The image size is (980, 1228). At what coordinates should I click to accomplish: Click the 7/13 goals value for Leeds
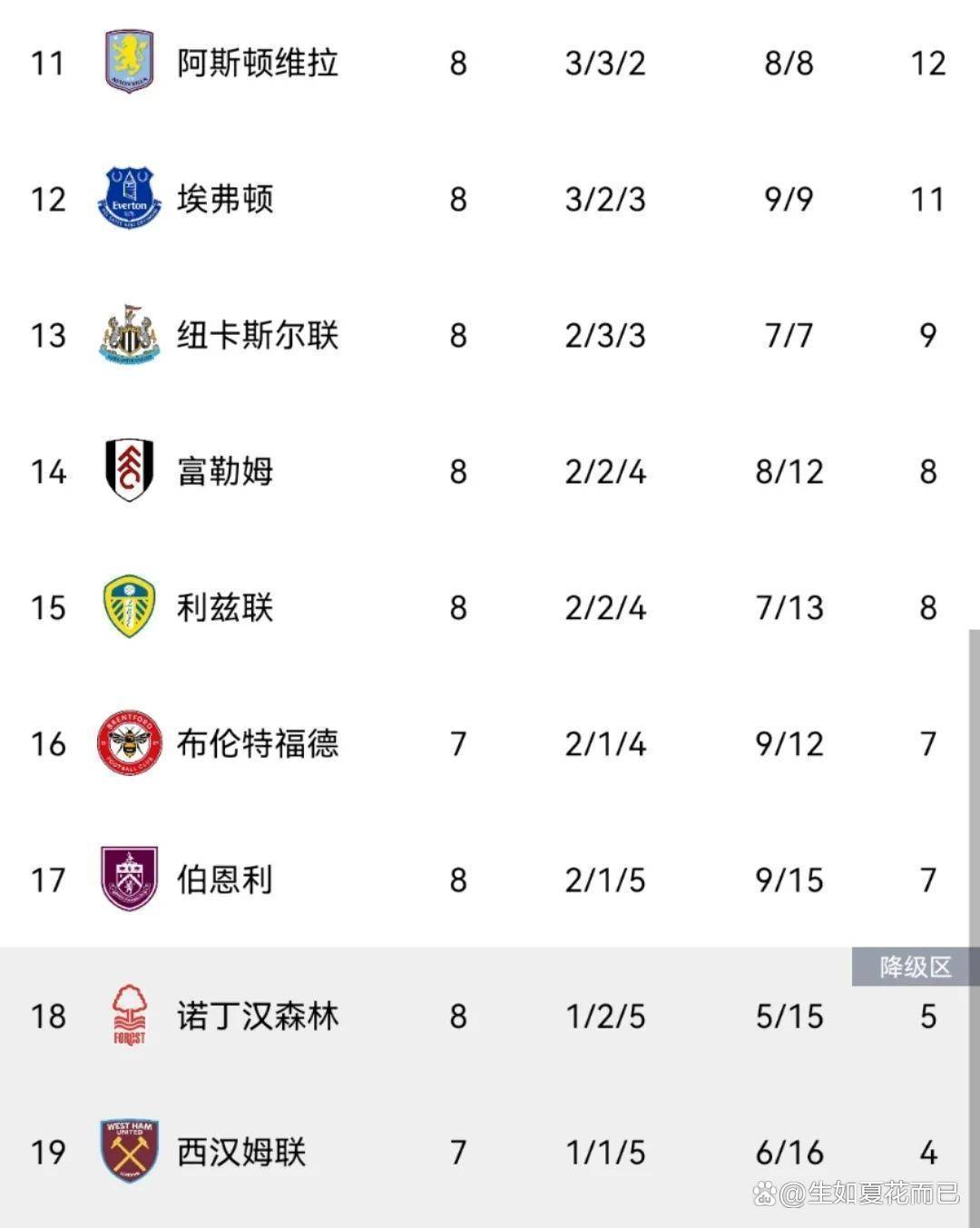(789, 608)
